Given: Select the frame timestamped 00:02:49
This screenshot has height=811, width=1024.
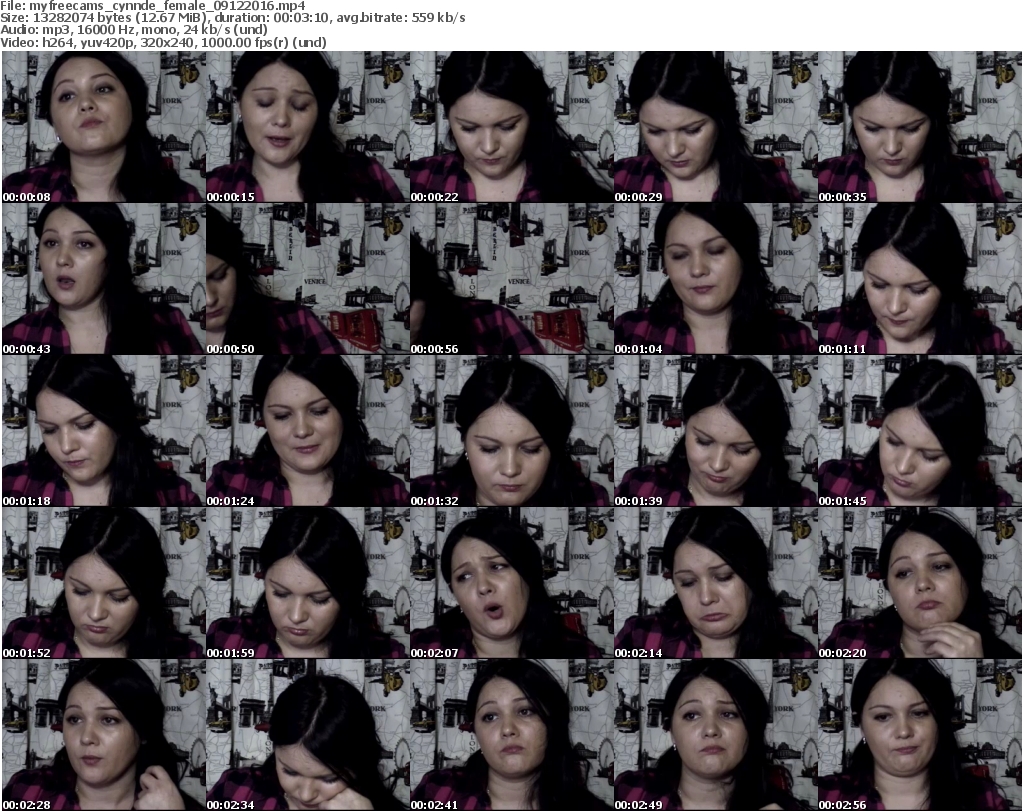Looking at the screenshot, I should tap(715, 735).
